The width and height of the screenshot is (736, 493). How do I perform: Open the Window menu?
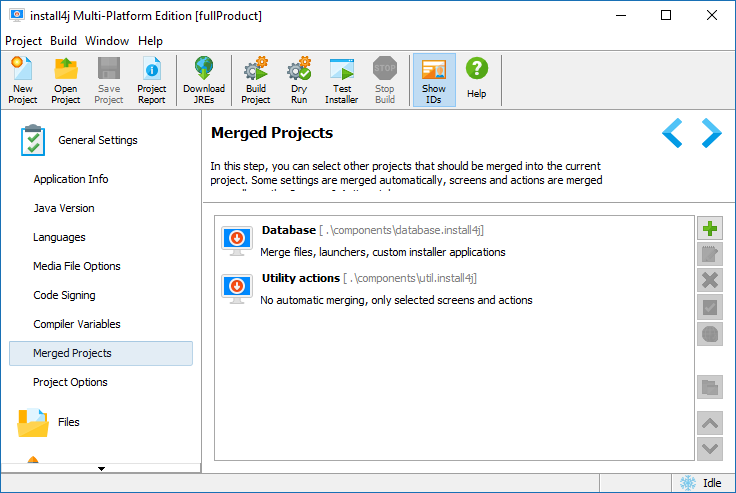107,41
